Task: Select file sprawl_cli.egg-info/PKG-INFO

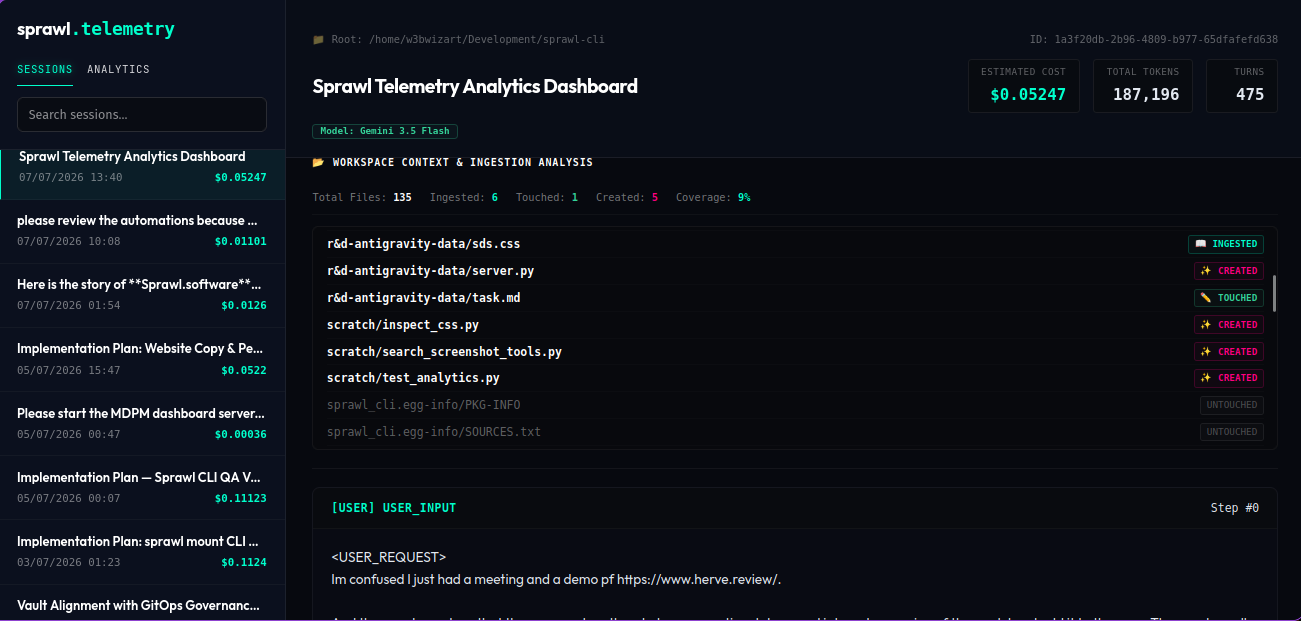Action: coord(423,405)
